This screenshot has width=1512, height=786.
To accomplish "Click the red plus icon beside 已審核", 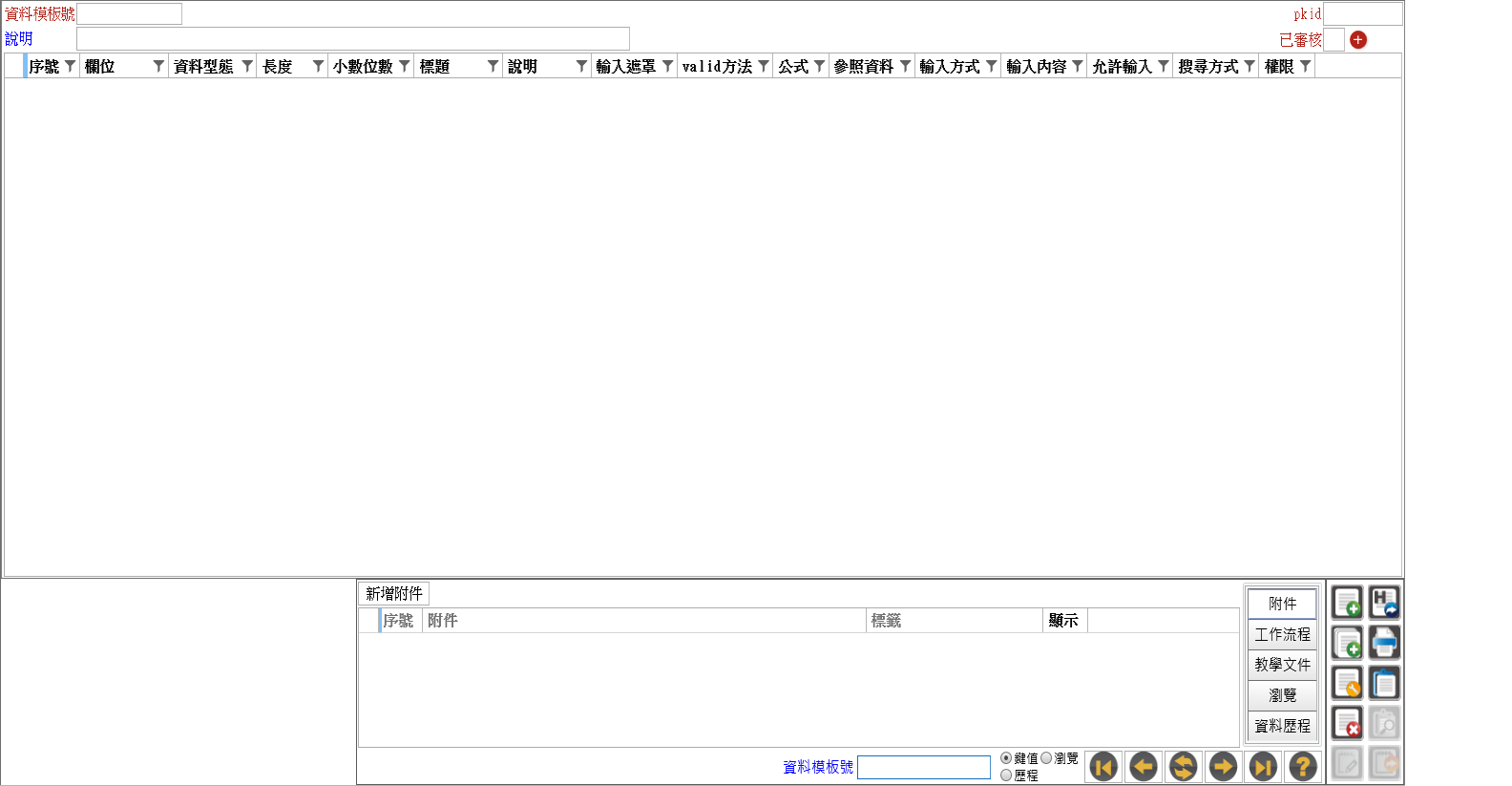I will pyautogui.click(x=1358, y=40).
